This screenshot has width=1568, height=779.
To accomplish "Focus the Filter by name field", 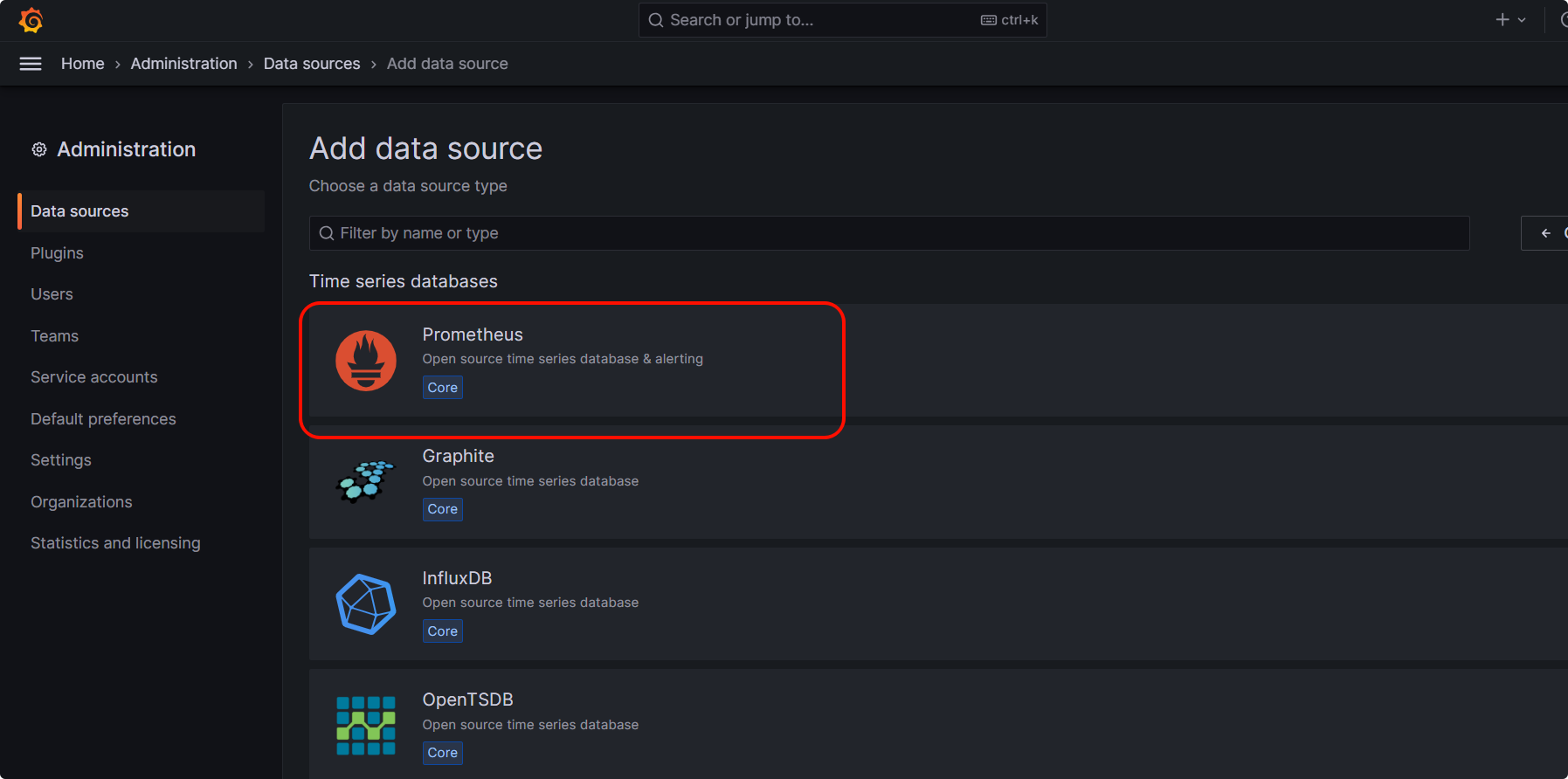I will (889, 233).
